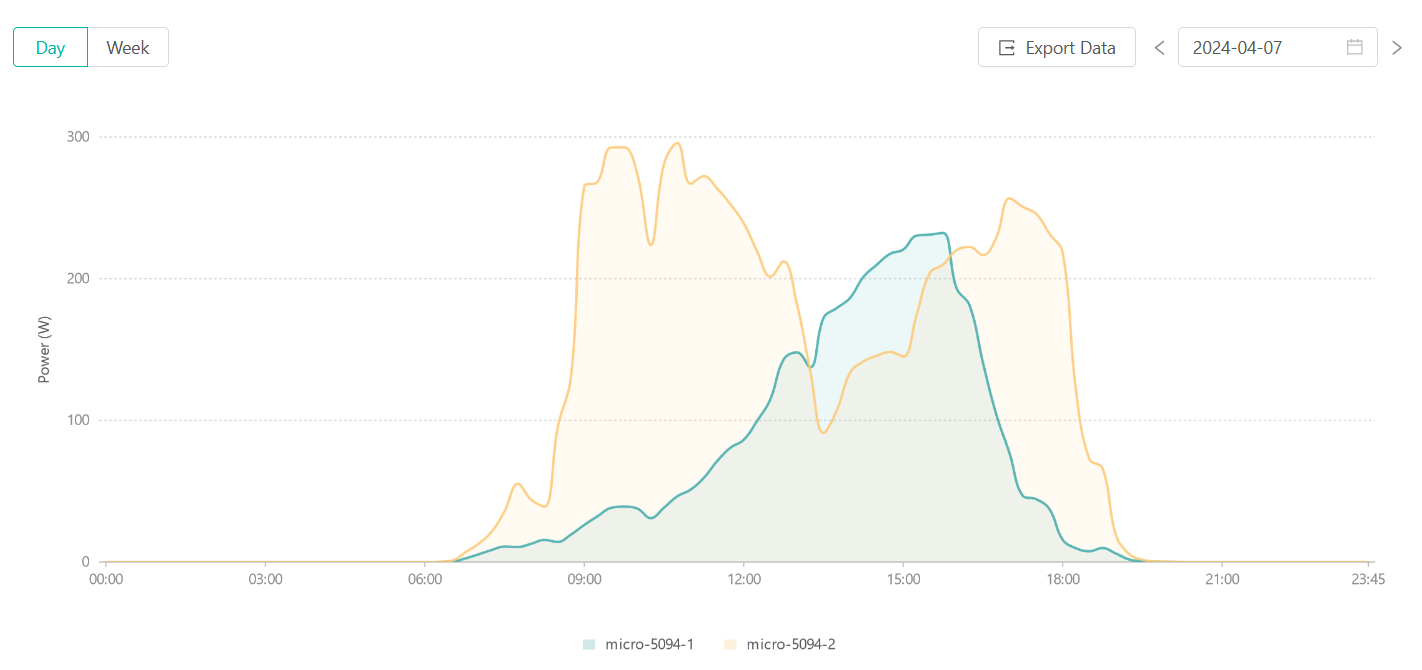The height and width of the screenshot is (670, 1422).
Task: Click the 09:00 x-axis label
Action: click(584, 579)
